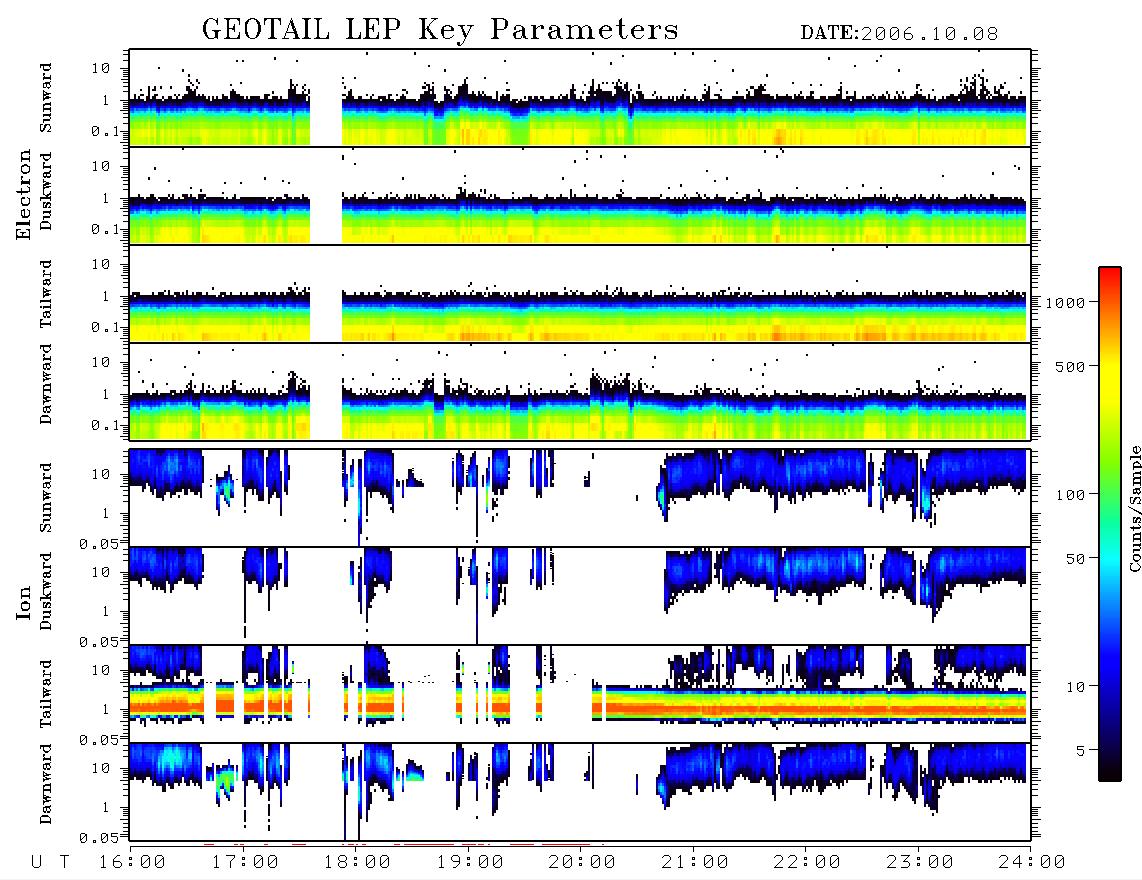The height and width of the screenshot is (880, 1142).
Task: Select the Ion Tailward panel label
Action: pyautogui.click(x=46, y=694)
